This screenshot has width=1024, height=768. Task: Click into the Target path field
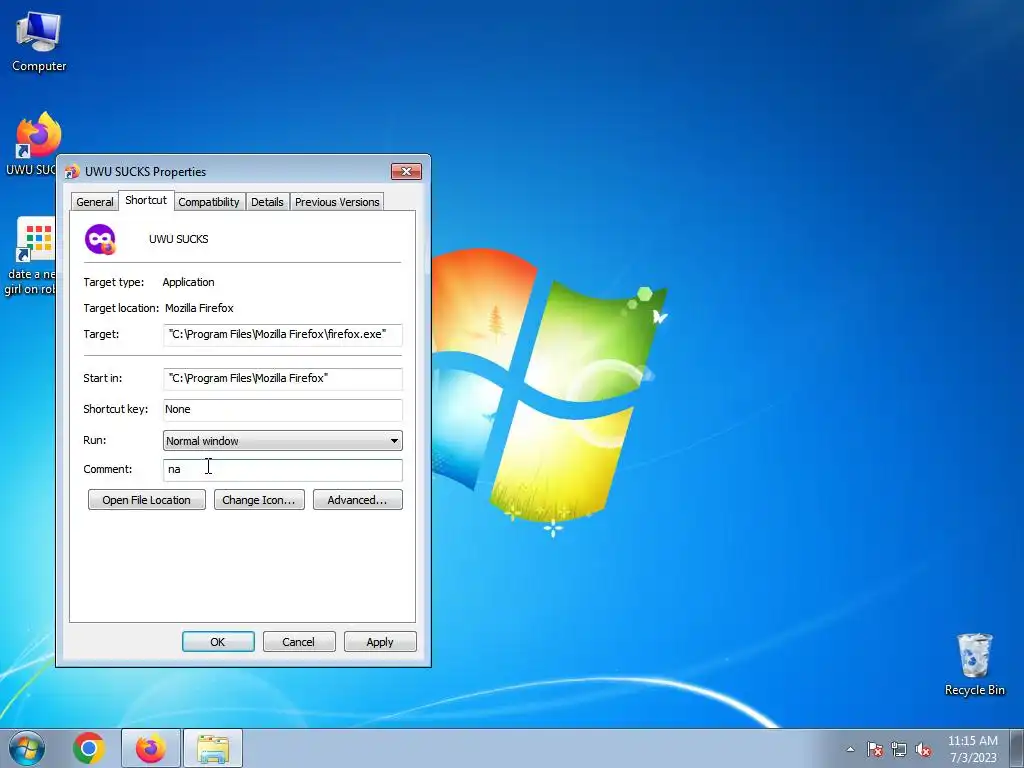(x=282, y=334)
